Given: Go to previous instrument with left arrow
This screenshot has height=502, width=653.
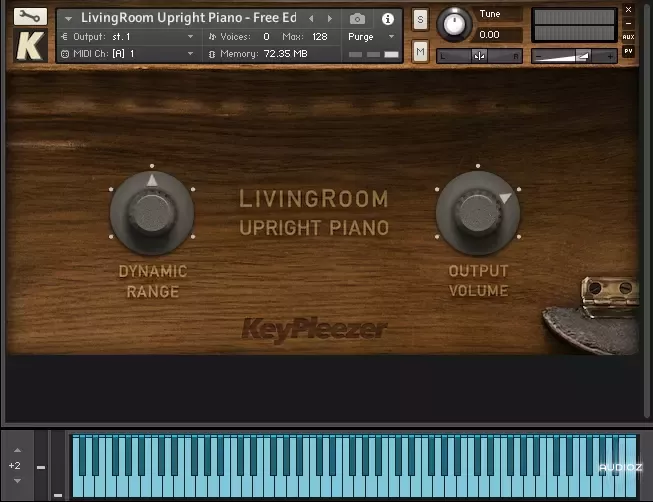Looking at the screenshot, I should [311, 18].
